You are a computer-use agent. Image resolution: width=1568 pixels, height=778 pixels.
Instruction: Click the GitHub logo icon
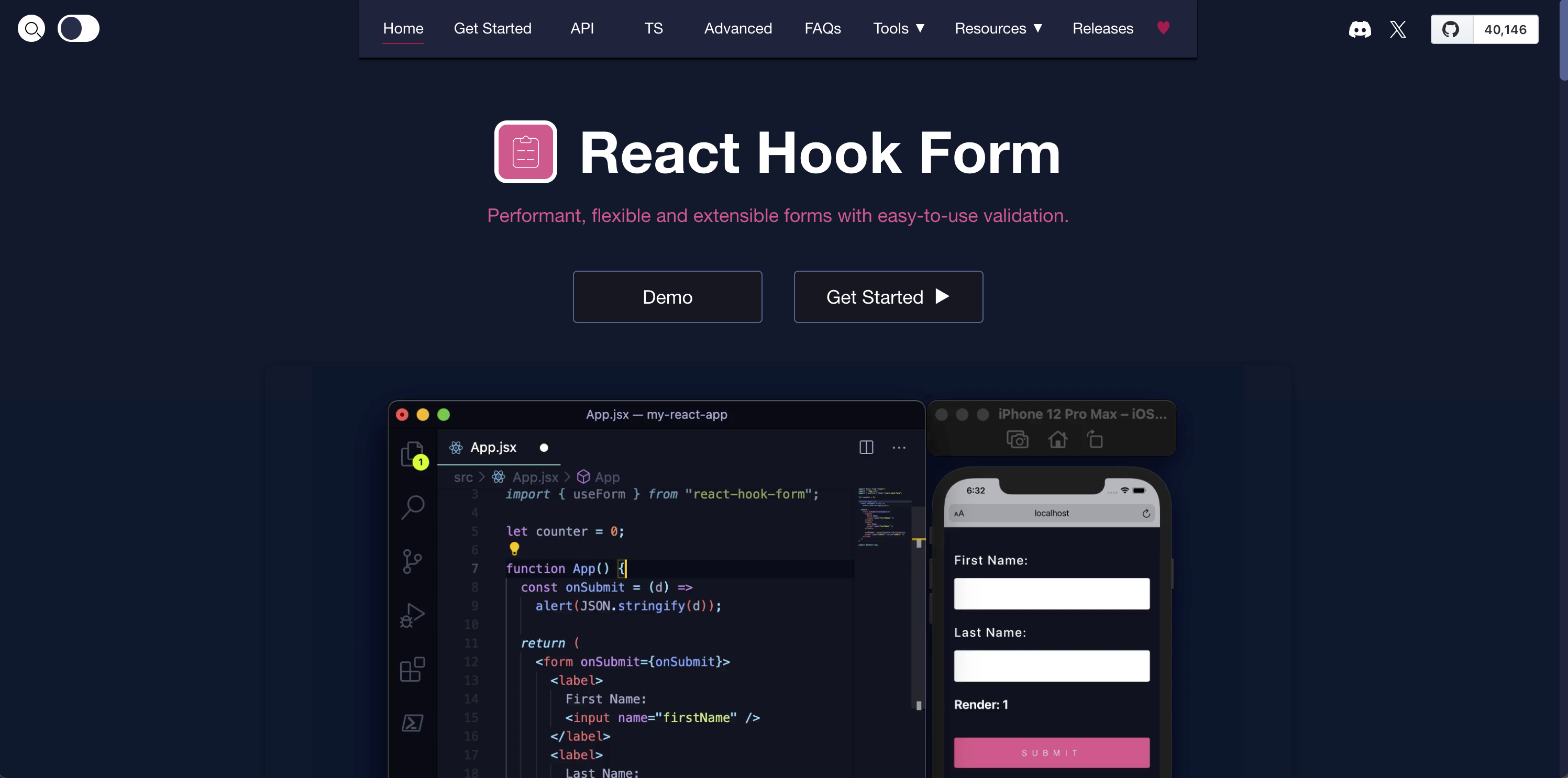pyautogui.click(x=1451, y=29)
